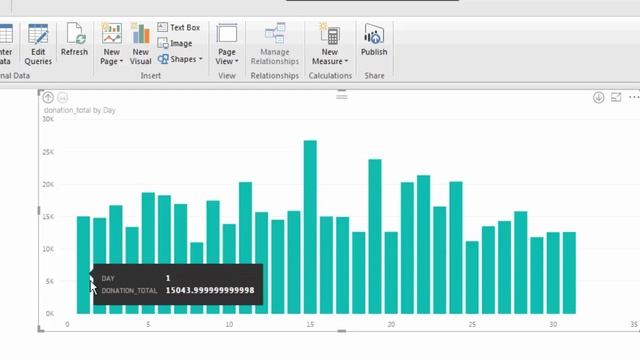Click the drill down arrow icon
Viewport: 640px width, 360px height.
click(x=598, y=98)
